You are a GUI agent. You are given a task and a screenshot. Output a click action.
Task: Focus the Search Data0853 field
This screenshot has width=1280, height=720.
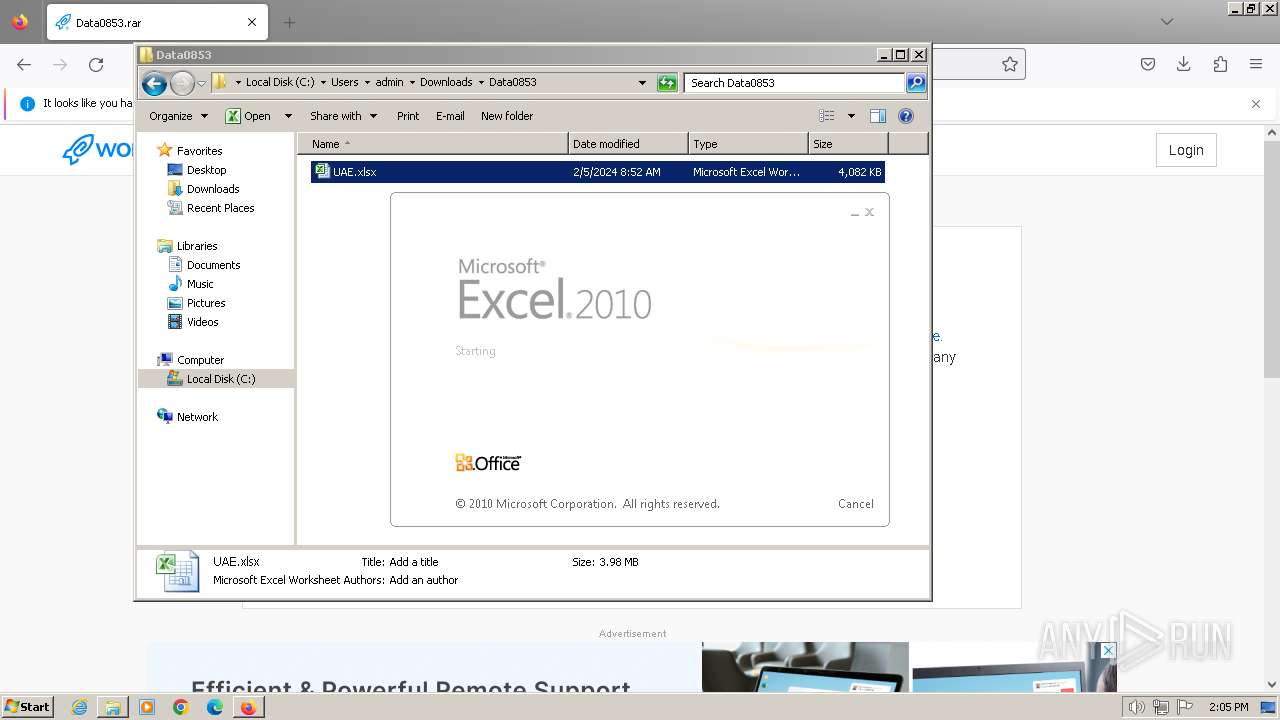[x=795, y=83]
